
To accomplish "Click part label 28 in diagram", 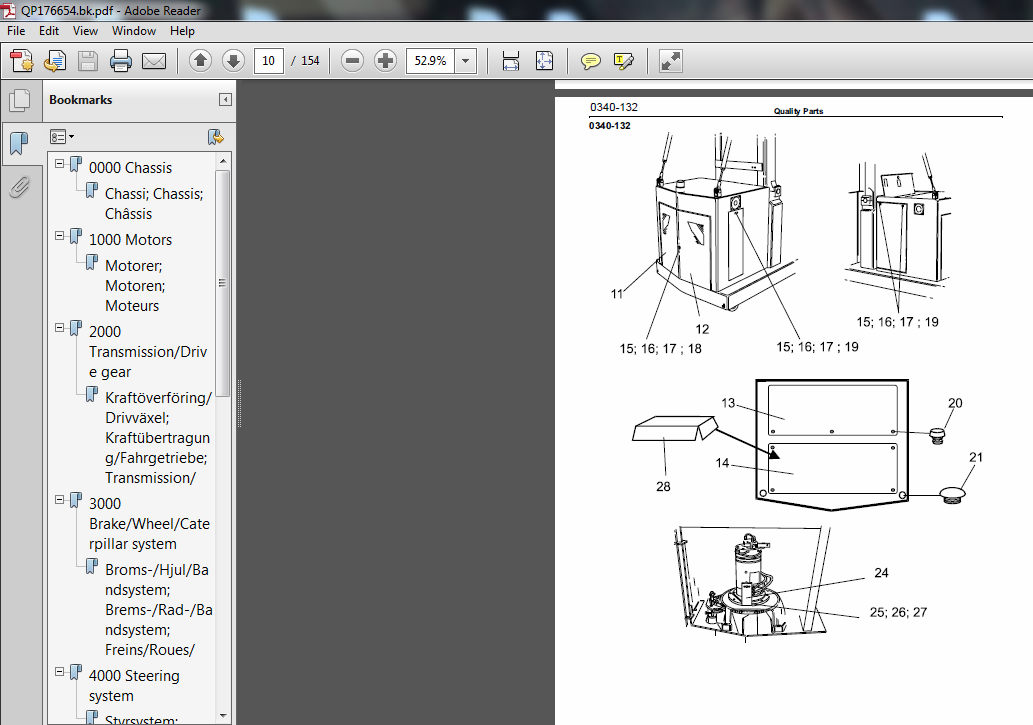I will click(663, 486).
